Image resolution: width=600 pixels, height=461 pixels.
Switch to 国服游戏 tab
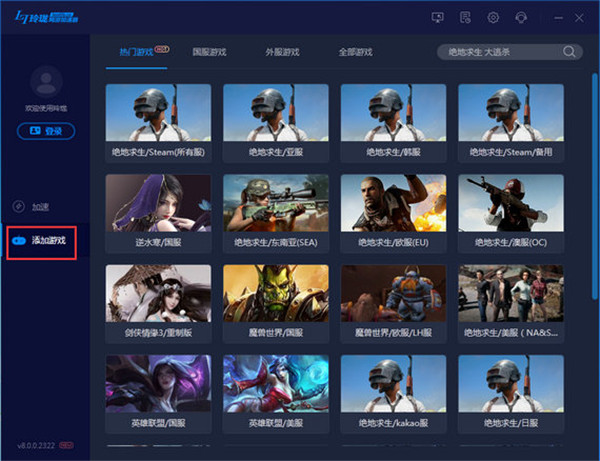[x=209, y=52]
